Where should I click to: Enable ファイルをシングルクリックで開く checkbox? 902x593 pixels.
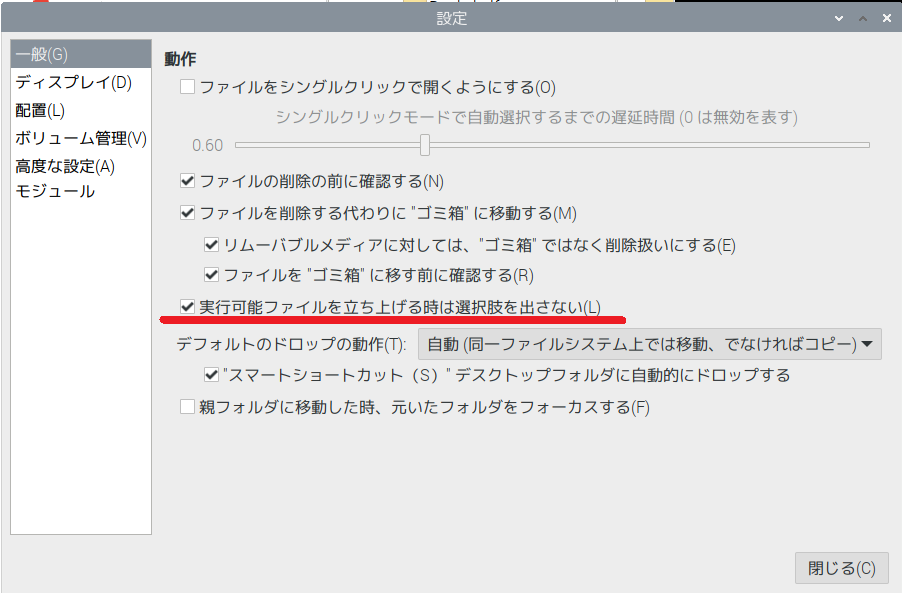188,87
